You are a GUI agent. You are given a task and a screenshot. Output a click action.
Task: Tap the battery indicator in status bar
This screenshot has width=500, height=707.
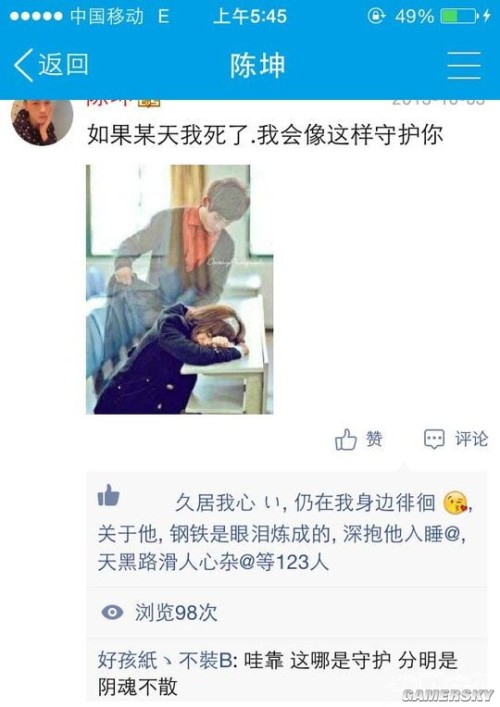click(x=459, y=16)
